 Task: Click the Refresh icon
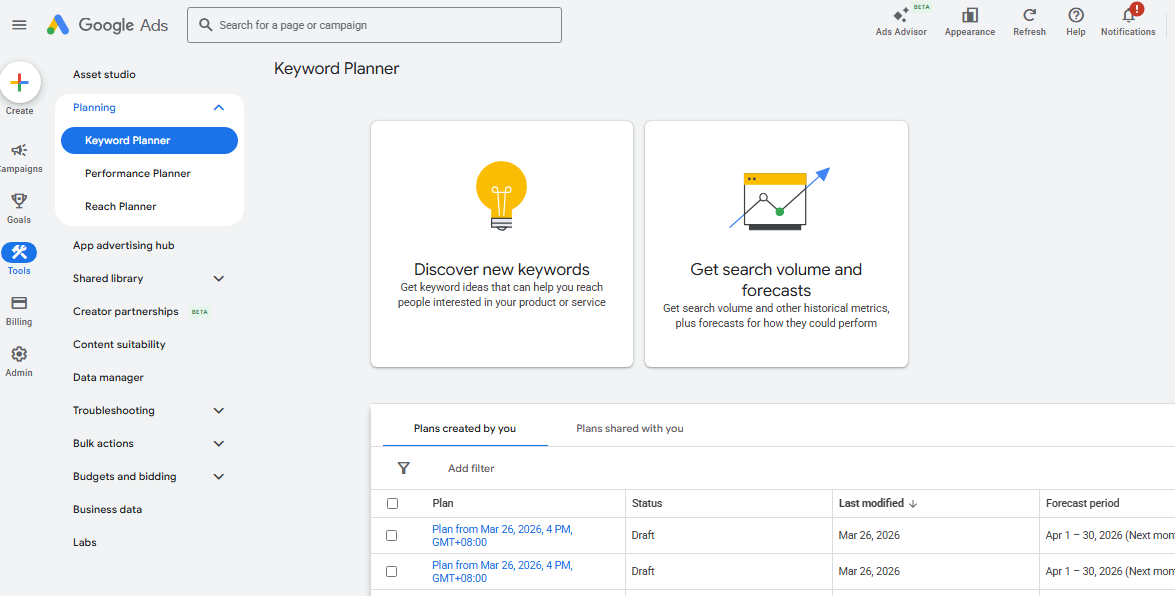[1029, 18]
